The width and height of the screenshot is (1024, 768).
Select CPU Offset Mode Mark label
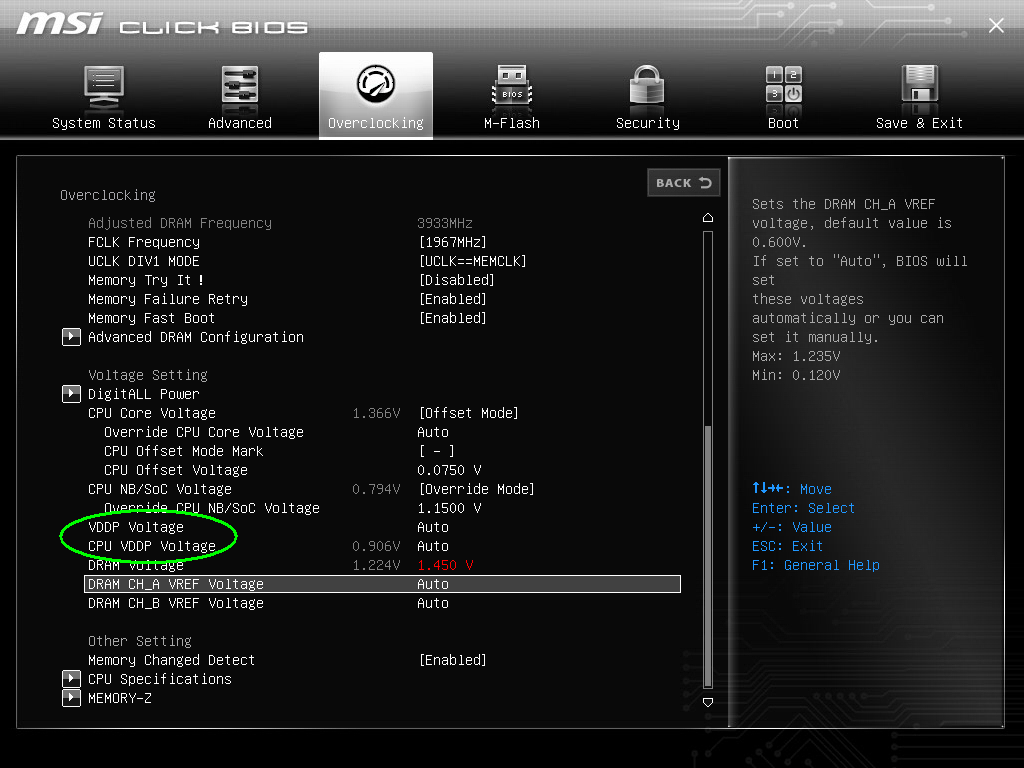184,451
